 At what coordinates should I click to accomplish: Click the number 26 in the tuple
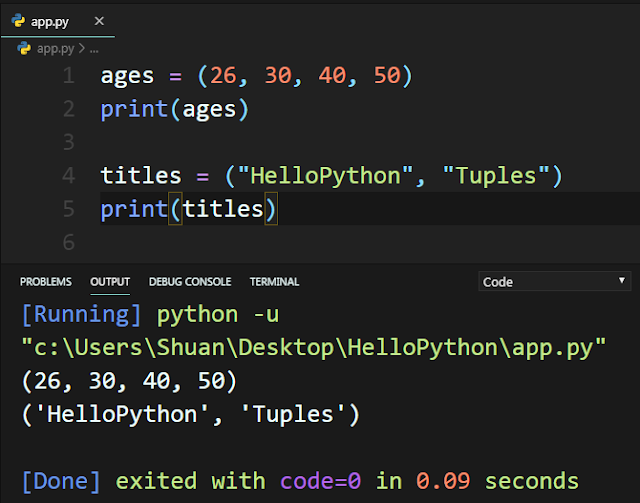[x=223, y=76]
